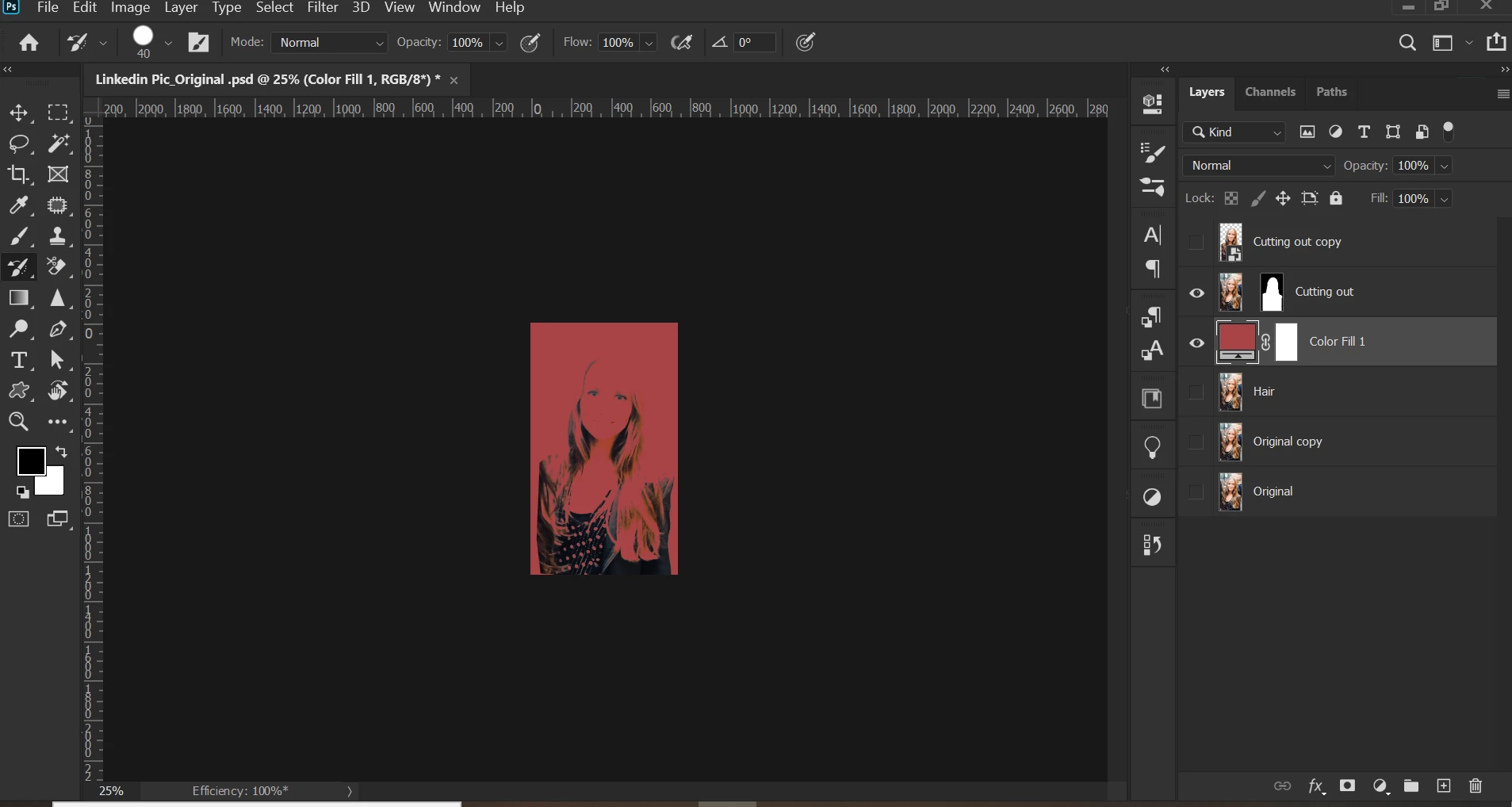The width and height of the screenshot is (1512, 807).
Task: Select the Crop tool
Action: click(x=19, y=174)
